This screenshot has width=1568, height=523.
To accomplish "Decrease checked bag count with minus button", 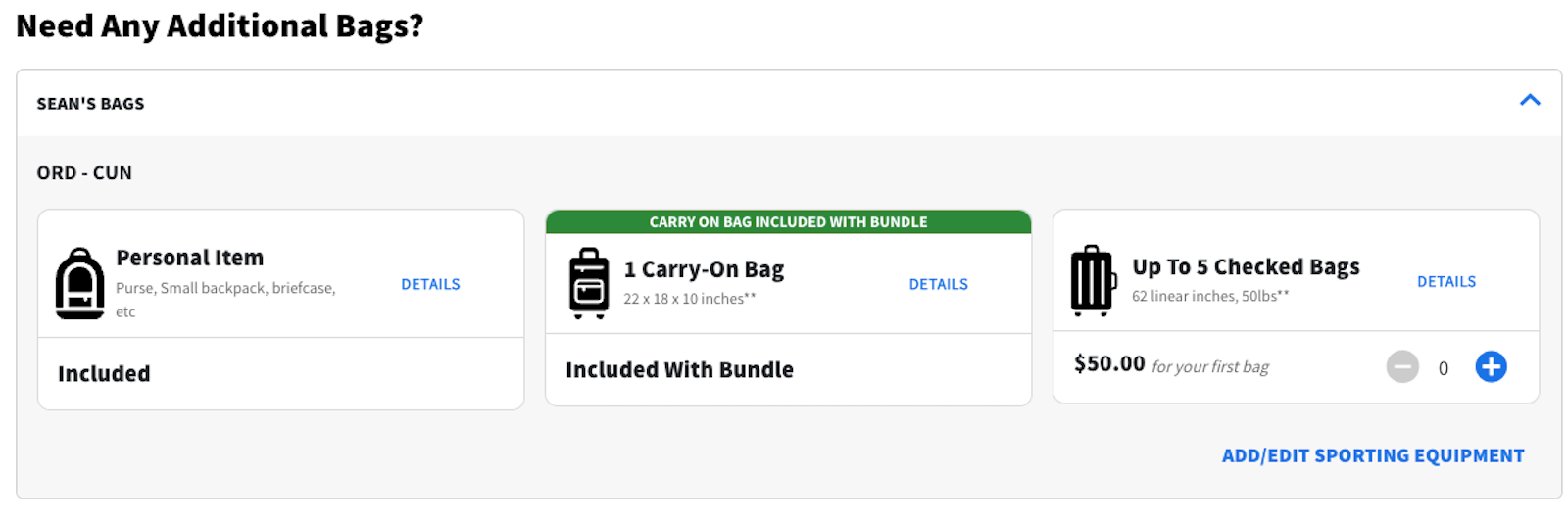I will coord(1402,367).
